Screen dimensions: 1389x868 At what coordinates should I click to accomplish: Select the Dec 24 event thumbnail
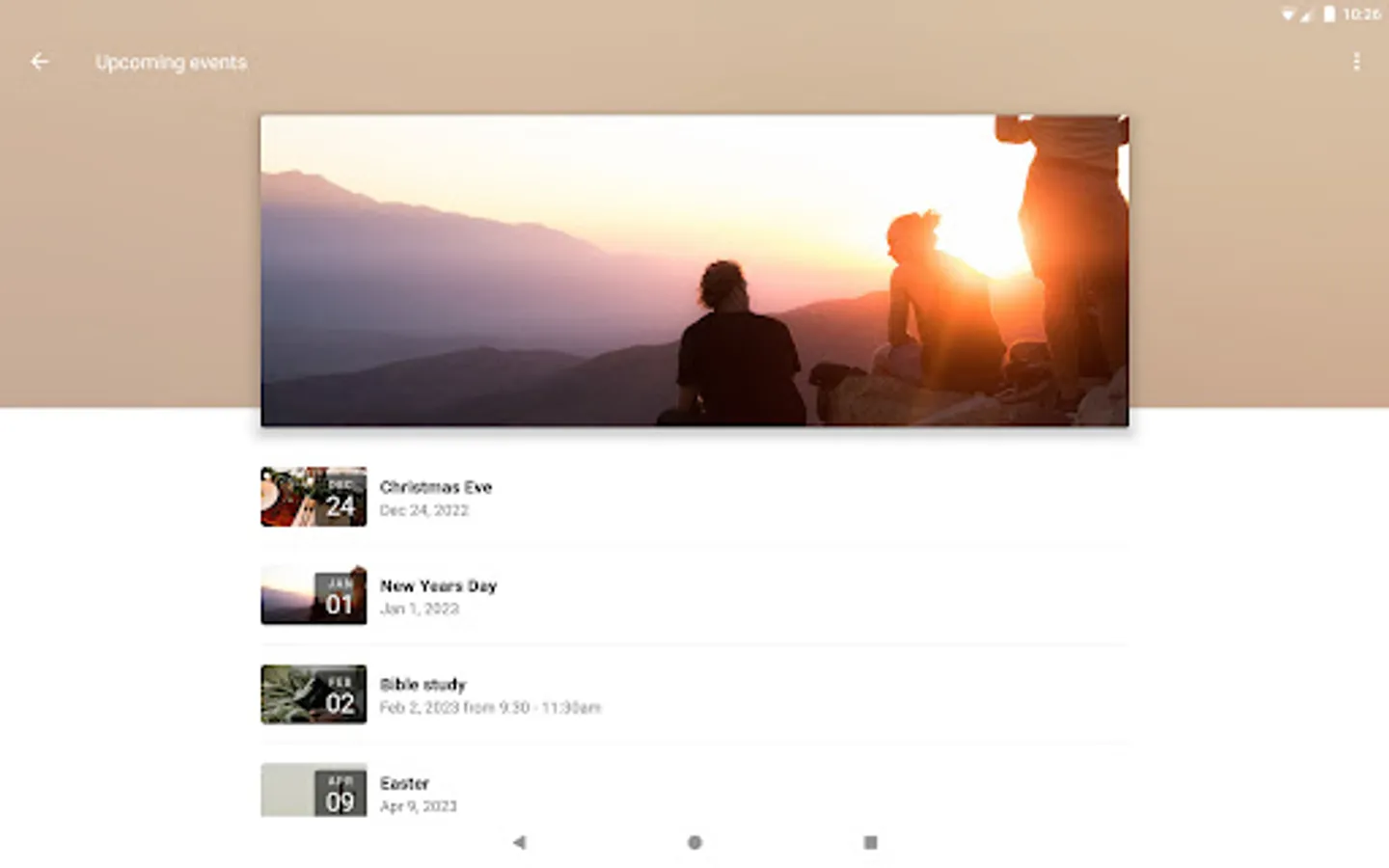pos(313,497)
